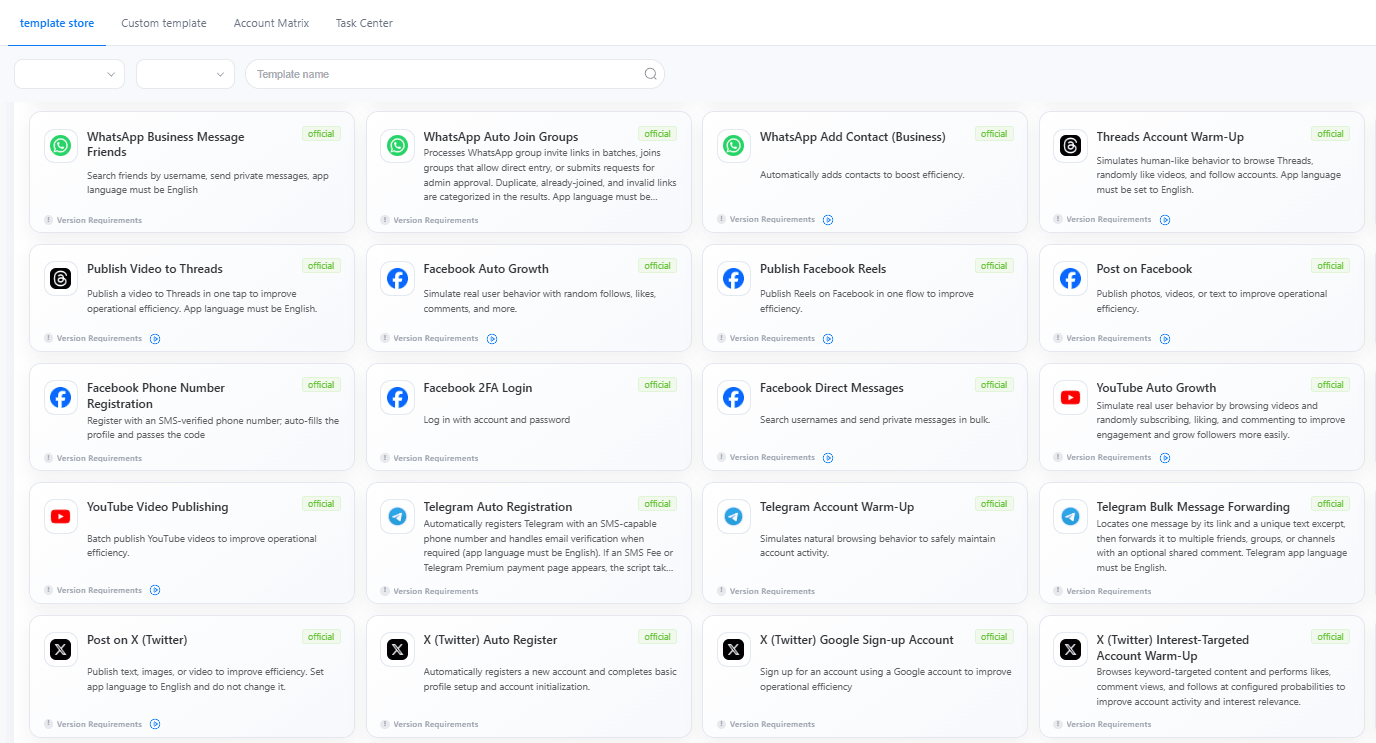This screenshot has width=1376, height=743.
Task: Play the demo video for Facebook Direct Messages
Action: (828, 458)
